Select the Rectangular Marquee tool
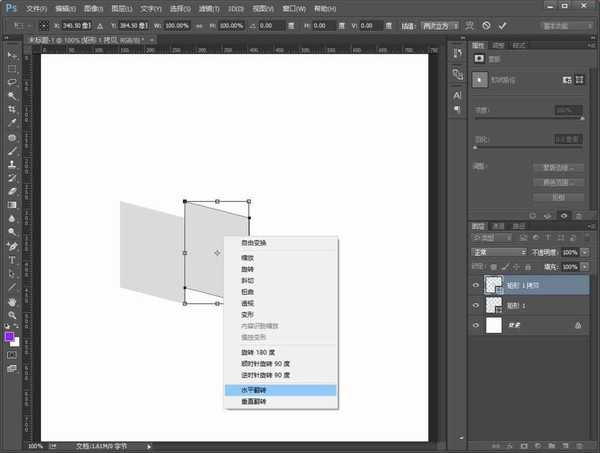 pyautogui.click(x=12, y=68)
